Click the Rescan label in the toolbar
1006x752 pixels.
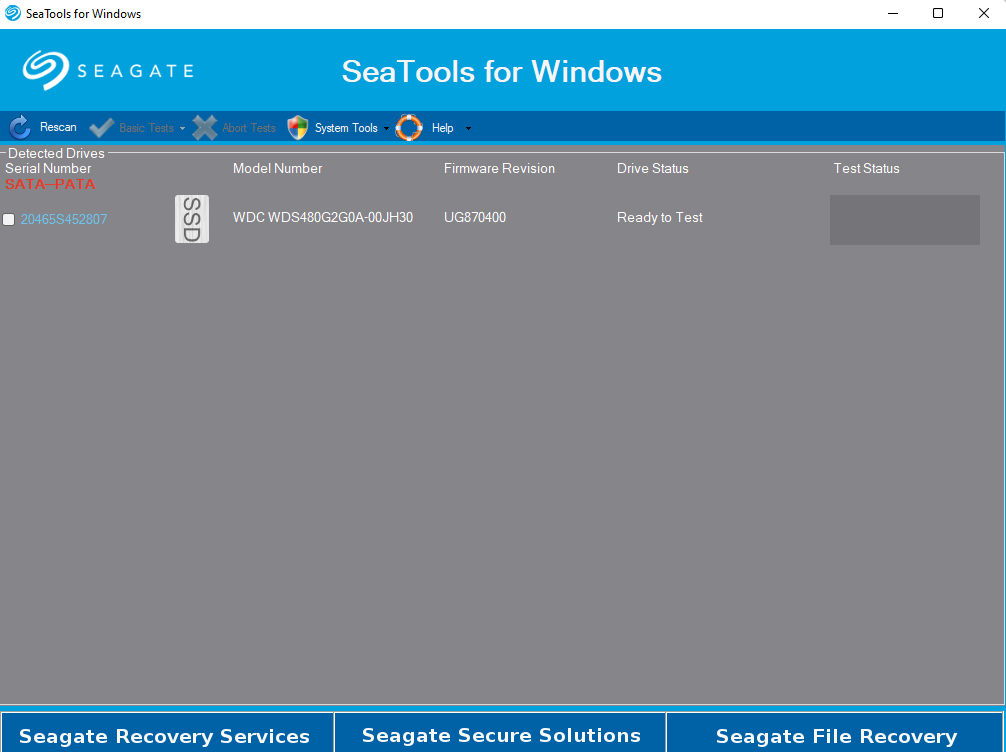pos(58,127)
